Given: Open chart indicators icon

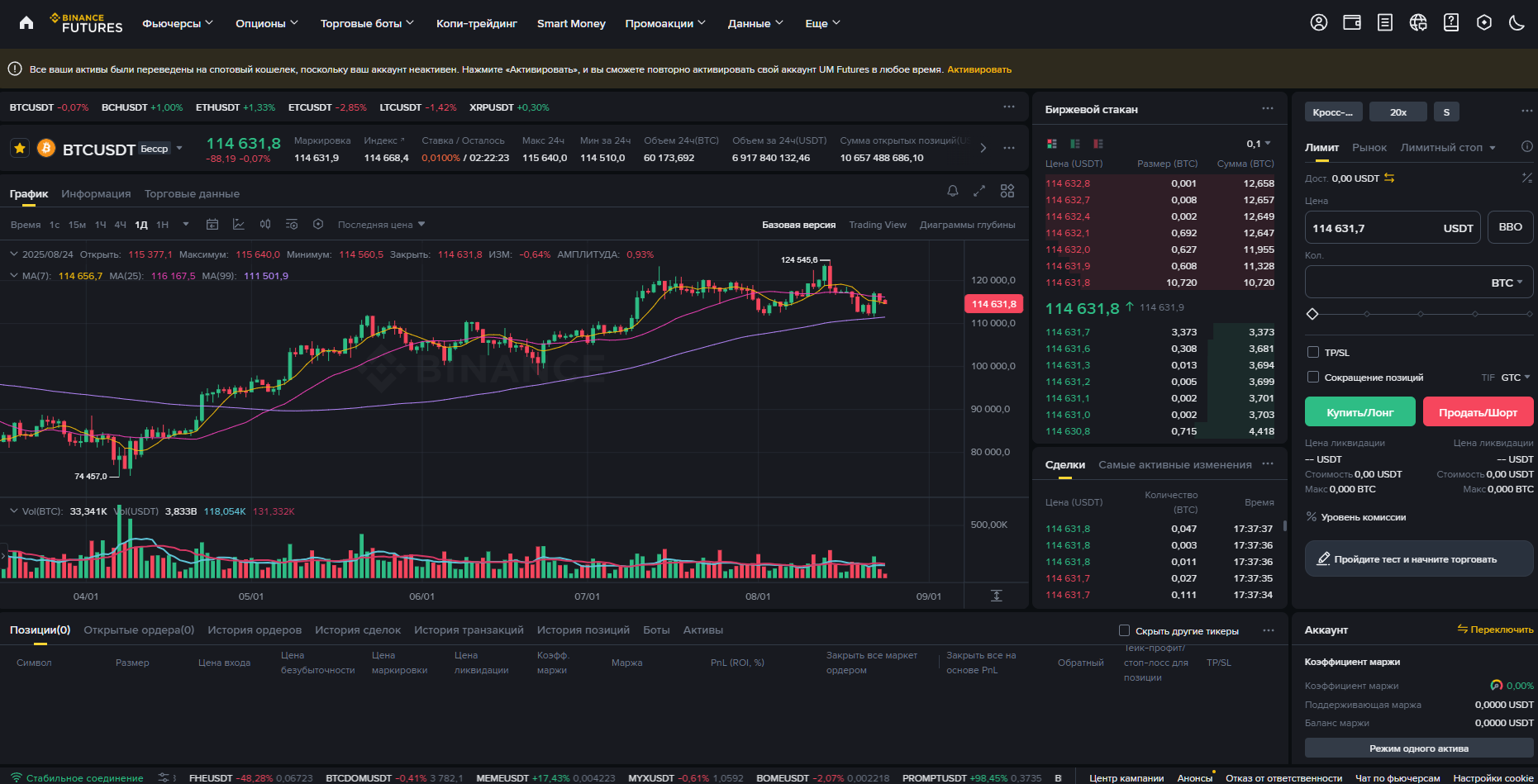Looking at the screenshot, I should (x=239, y=225).
